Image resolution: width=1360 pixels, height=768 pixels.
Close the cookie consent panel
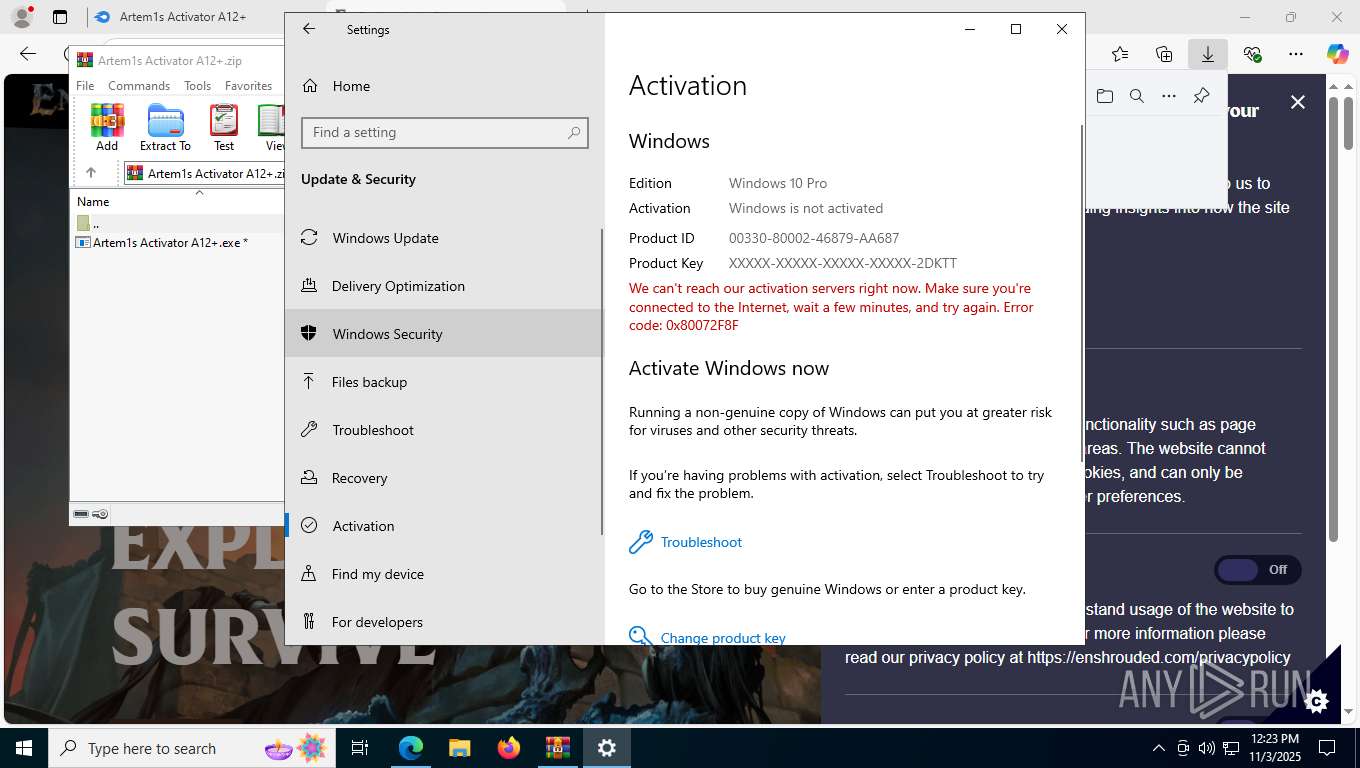1298,102
